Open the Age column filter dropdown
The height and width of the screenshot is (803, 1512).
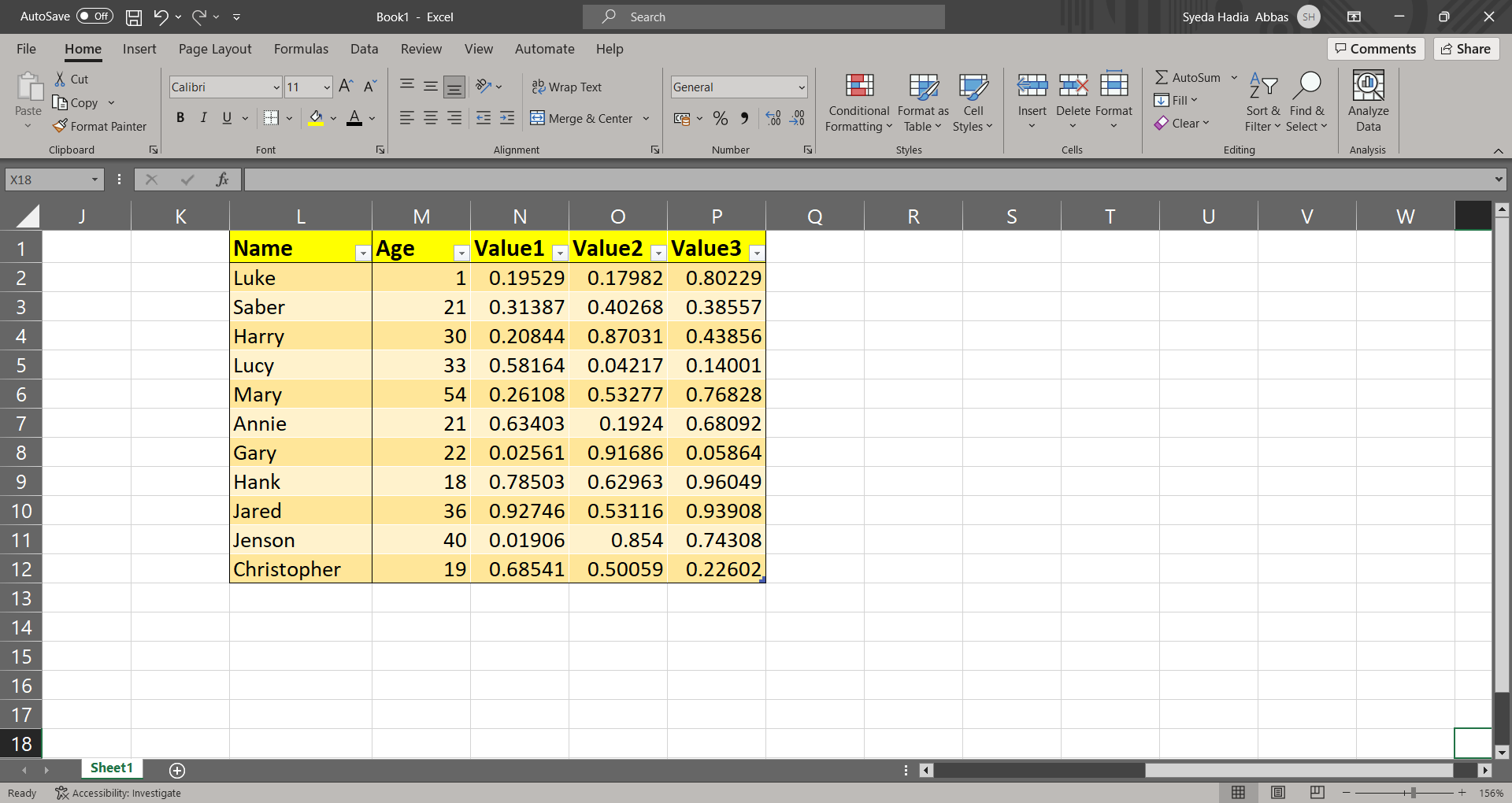461,253
